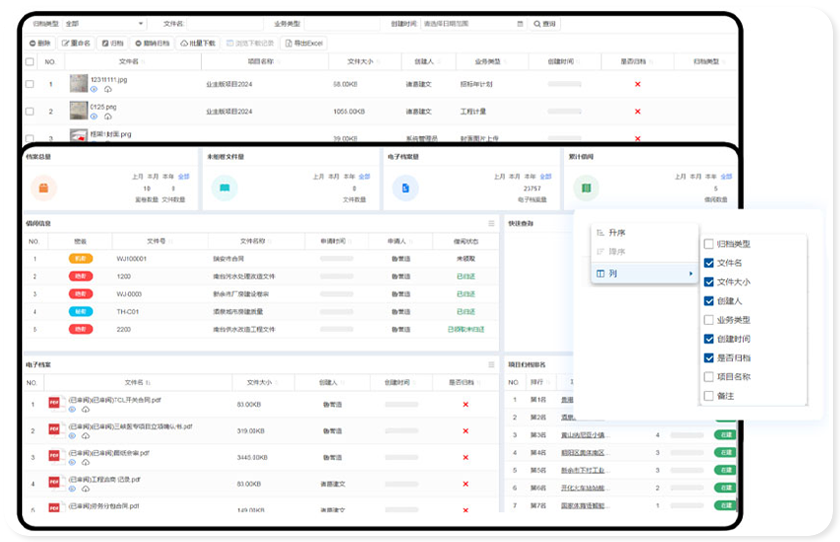This screenshot has height=542, width=840.
Task: Open the 归档类型 dropdown showing 全部
Action: (x=102, y=23)
